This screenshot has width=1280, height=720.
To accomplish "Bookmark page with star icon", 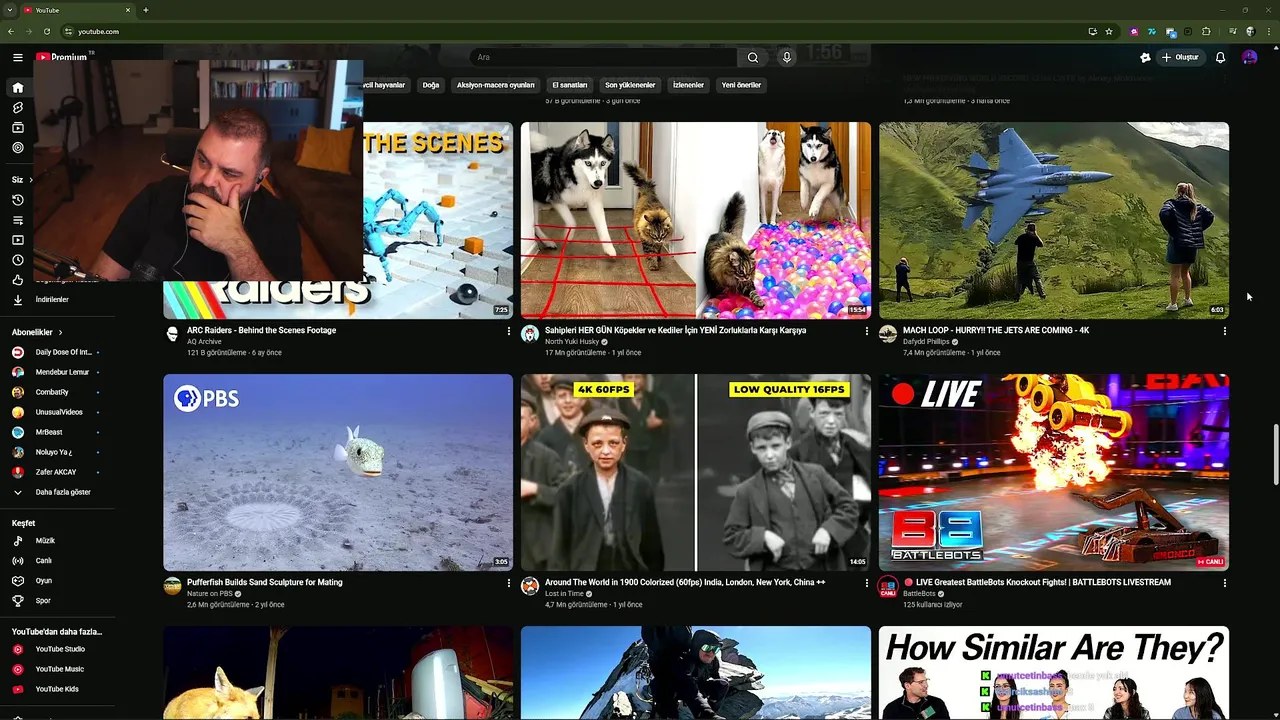I will [1109, 31].
